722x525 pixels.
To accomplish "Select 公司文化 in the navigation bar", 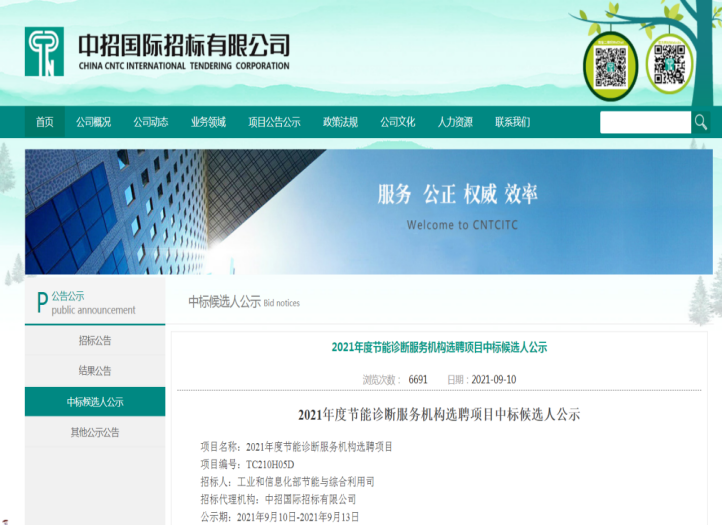I will (397, 122).
